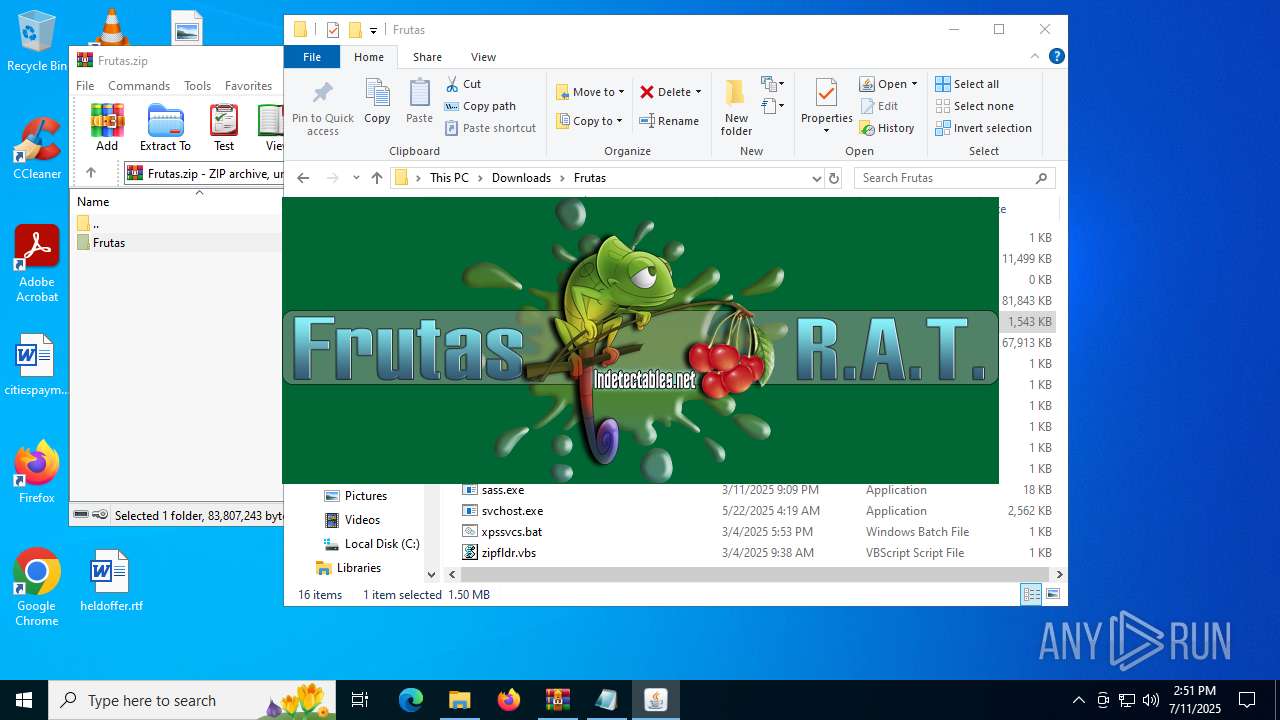Click Invert selection
1280x720 pixels.
pyautogui.click(x=983, y=128)
